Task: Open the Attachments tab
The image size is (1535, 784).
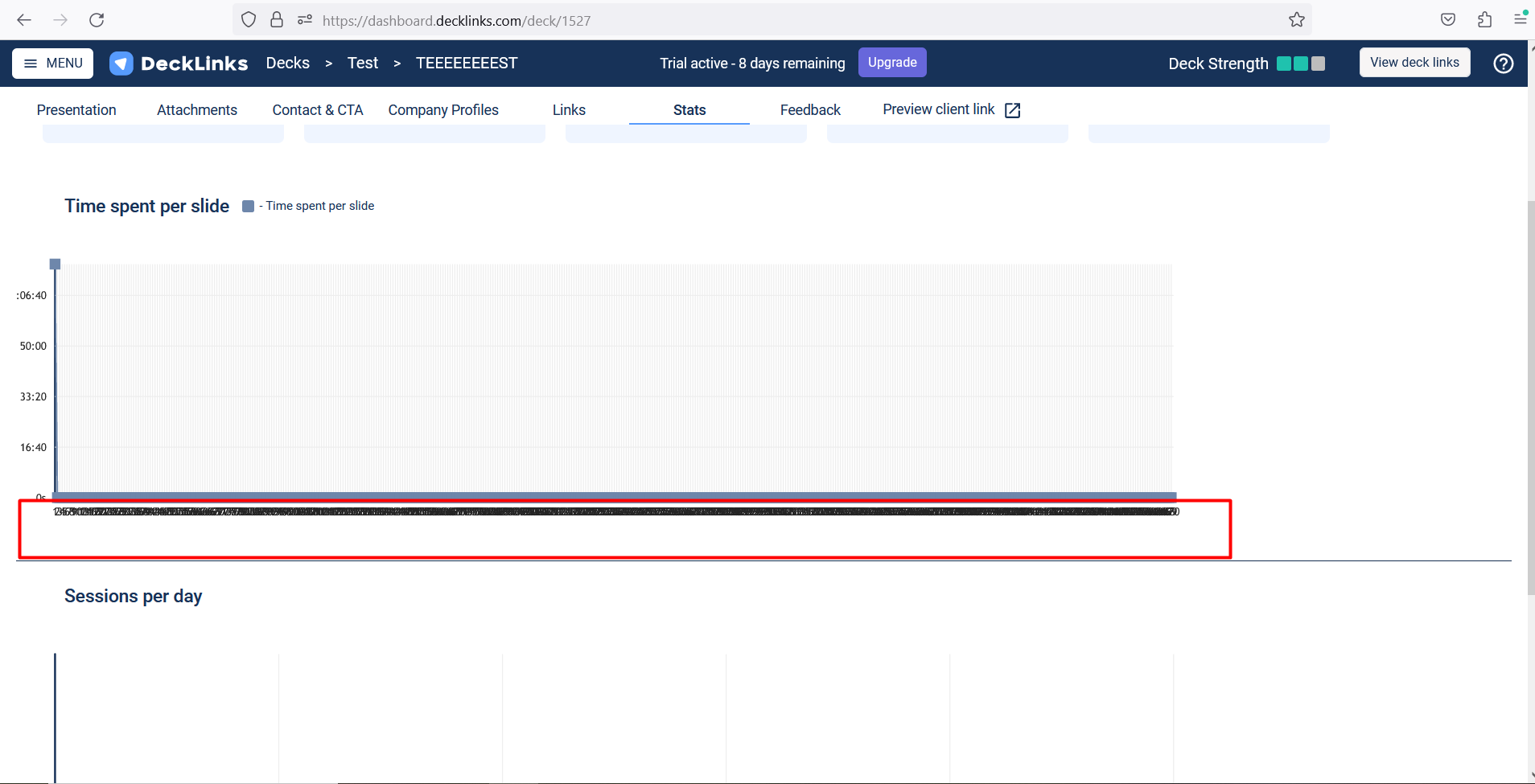Action: coord(197,110)
